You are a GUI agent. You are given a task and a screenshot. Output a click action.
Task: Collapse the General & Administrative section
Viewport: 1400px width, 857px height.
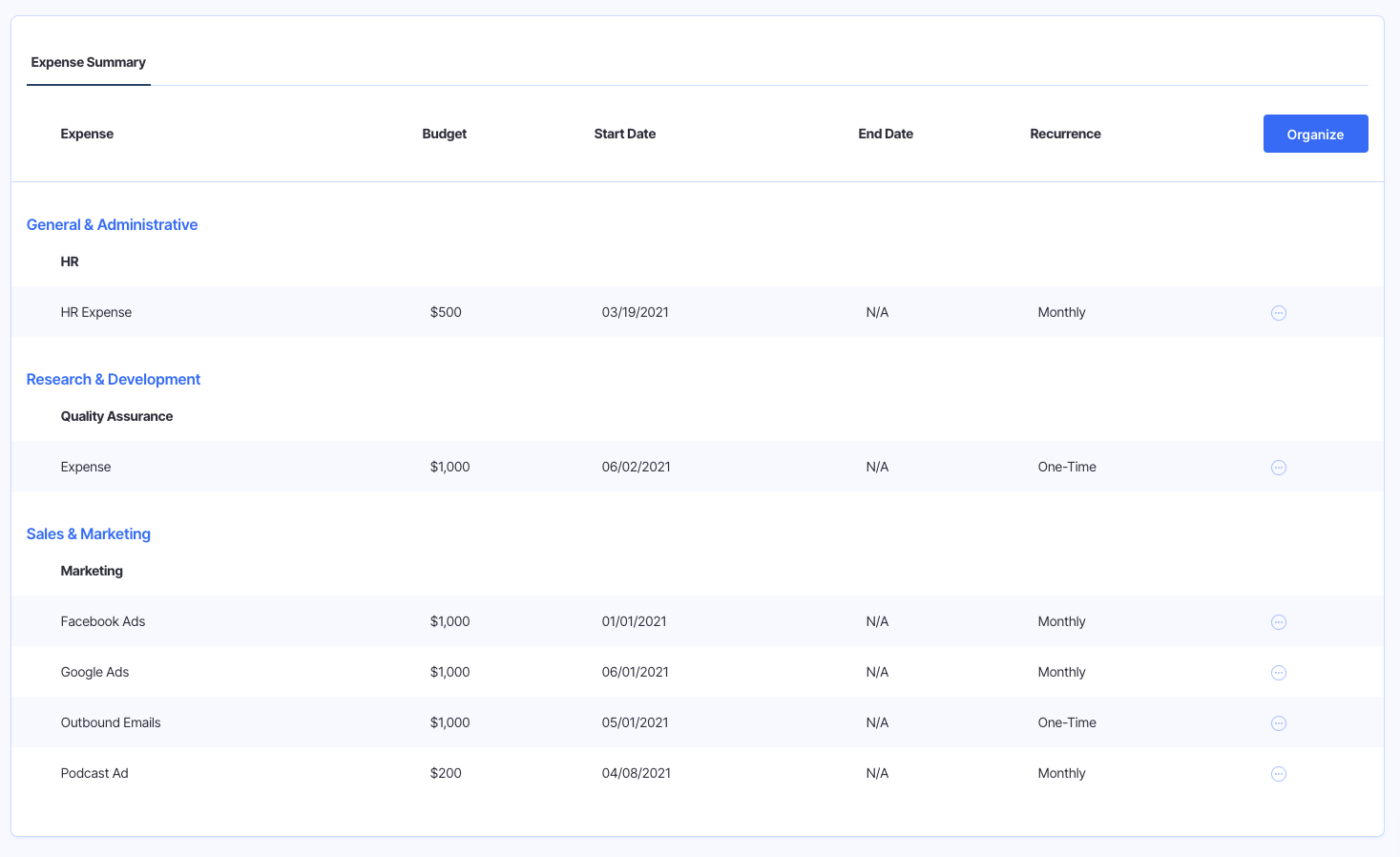[112, 224]
